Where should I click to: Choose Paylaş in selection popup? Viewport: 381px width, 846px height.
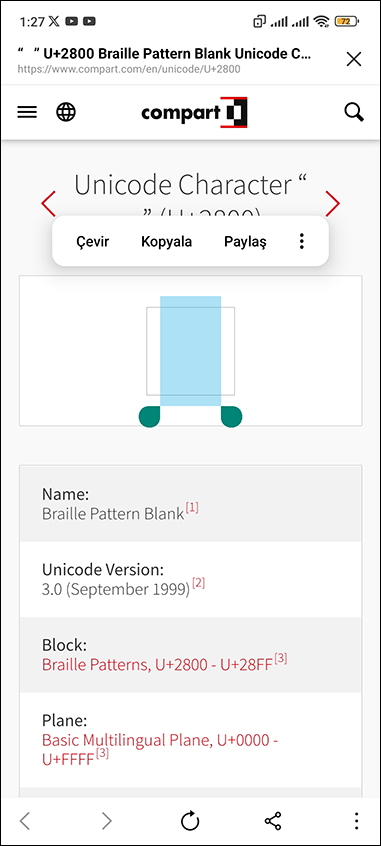coord(246,241)
